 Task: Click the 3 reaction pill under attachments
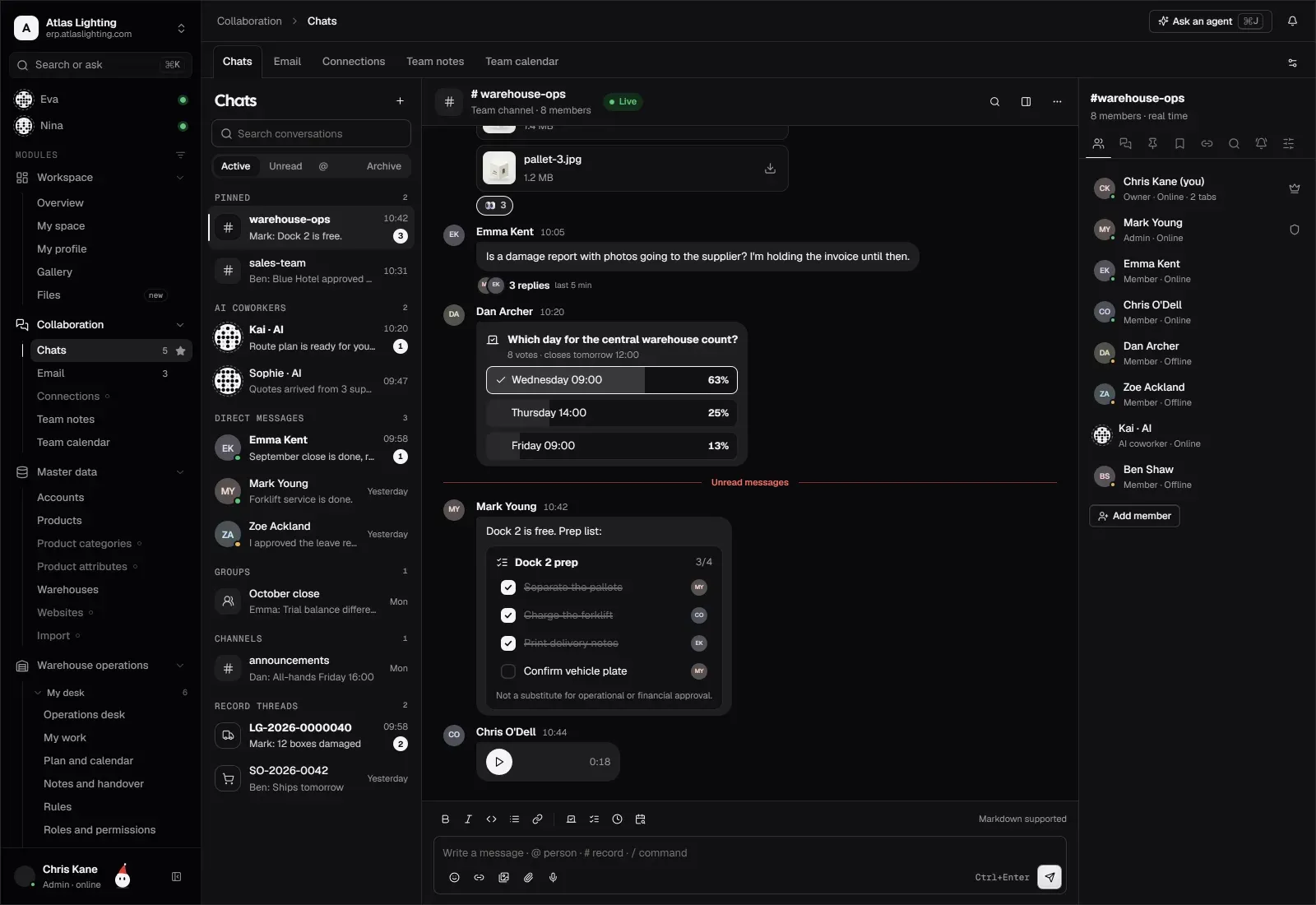[495, 206]
